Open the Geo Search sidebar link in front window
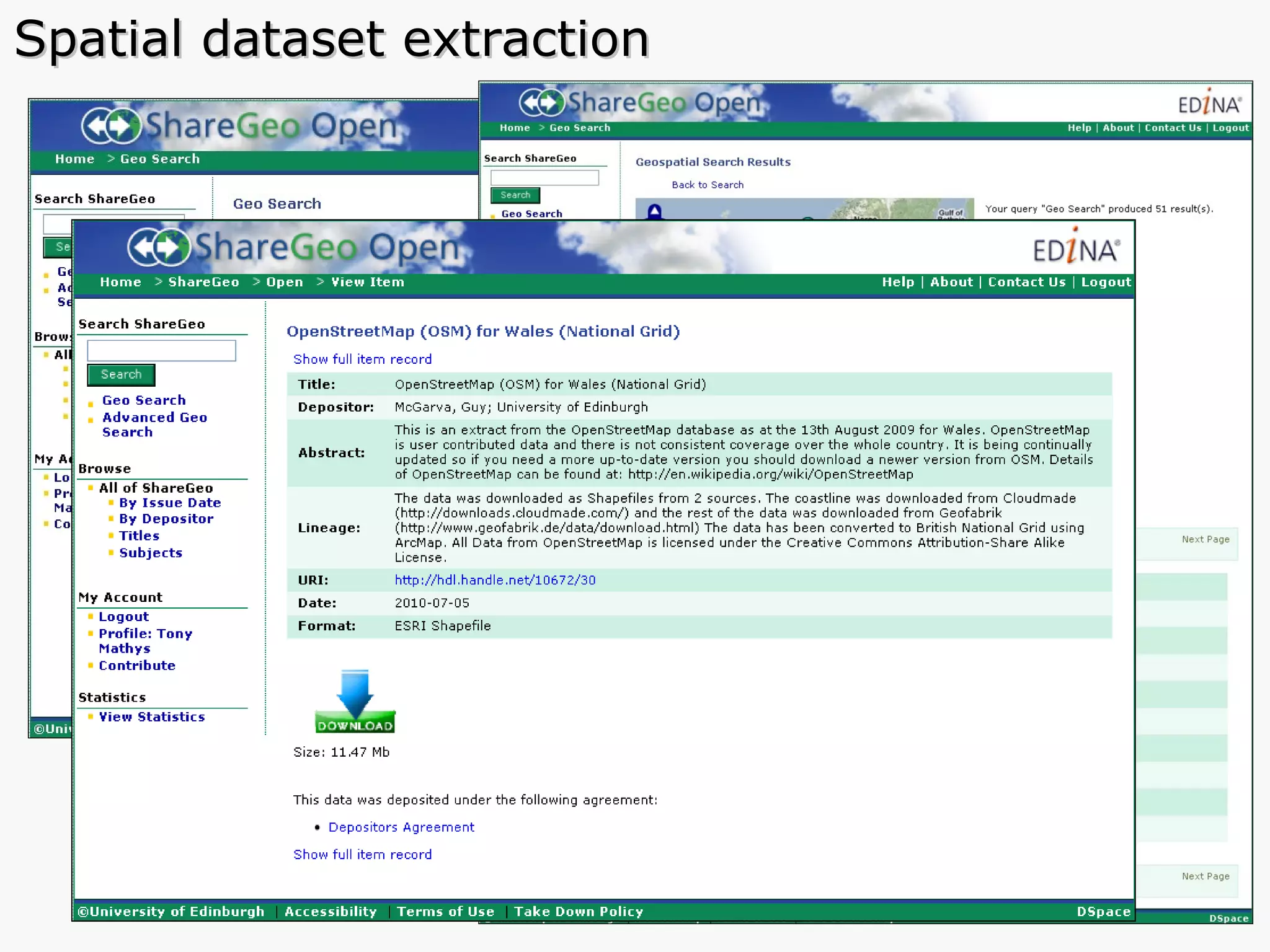Viewport: 1270px width, 952px height. (144, 400)
